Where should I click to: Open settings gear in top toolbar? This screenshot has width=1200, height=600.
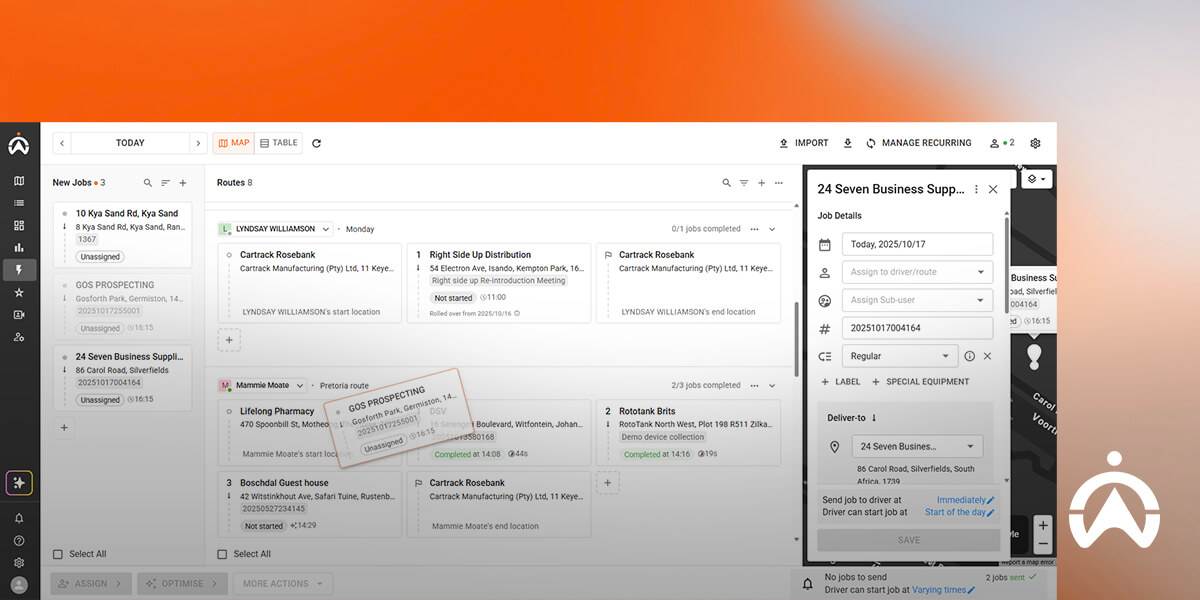(x=1035, y=143)
